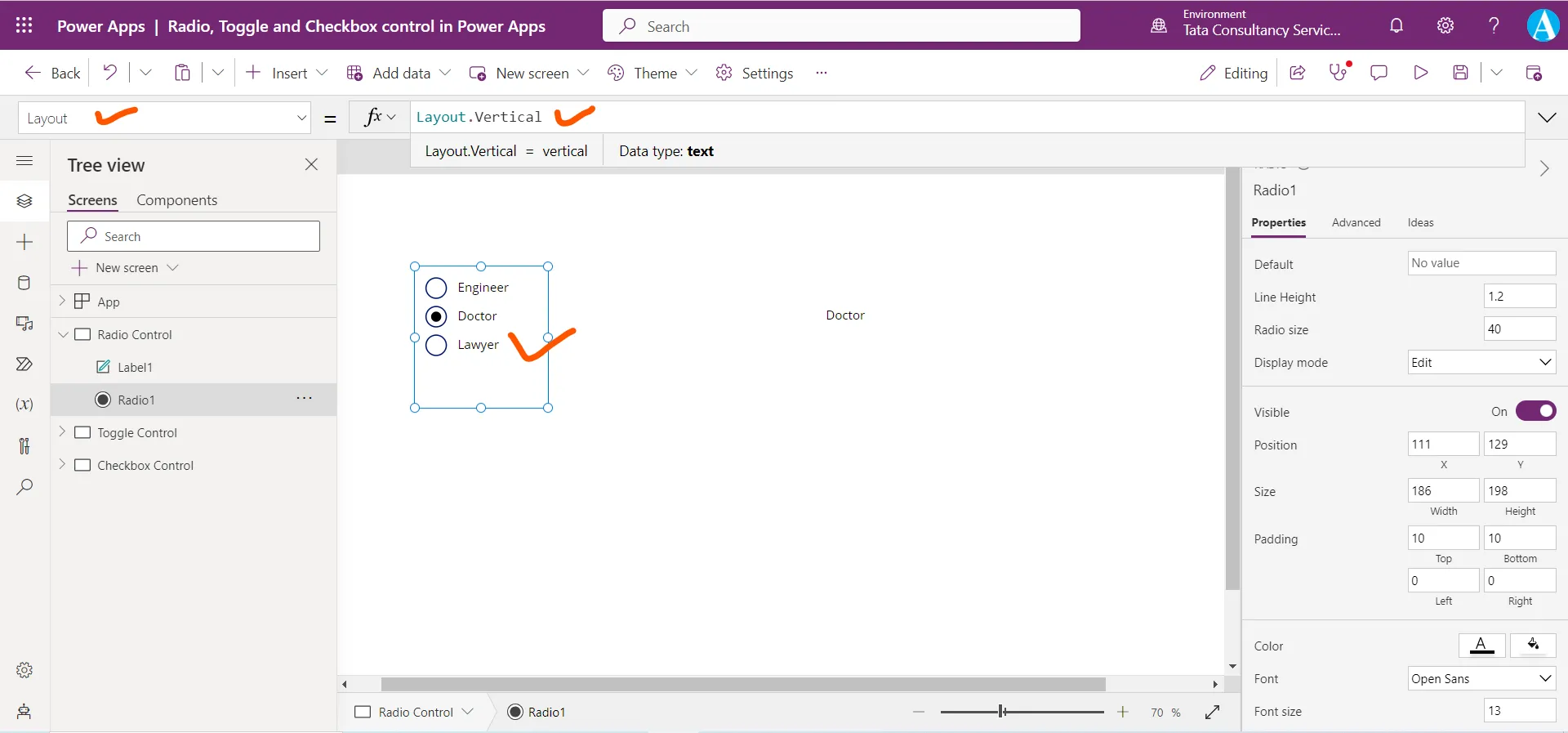Open the Variables (x) icon
Screen dimensions: 1568x733
point(24,404)
